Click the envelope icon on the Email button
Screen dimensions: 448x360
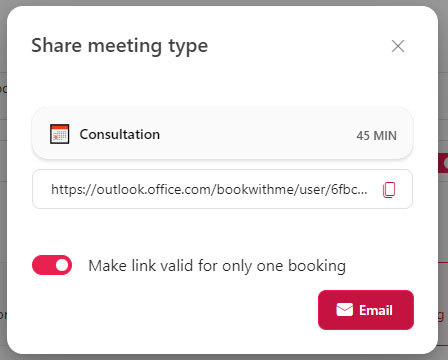344,310
